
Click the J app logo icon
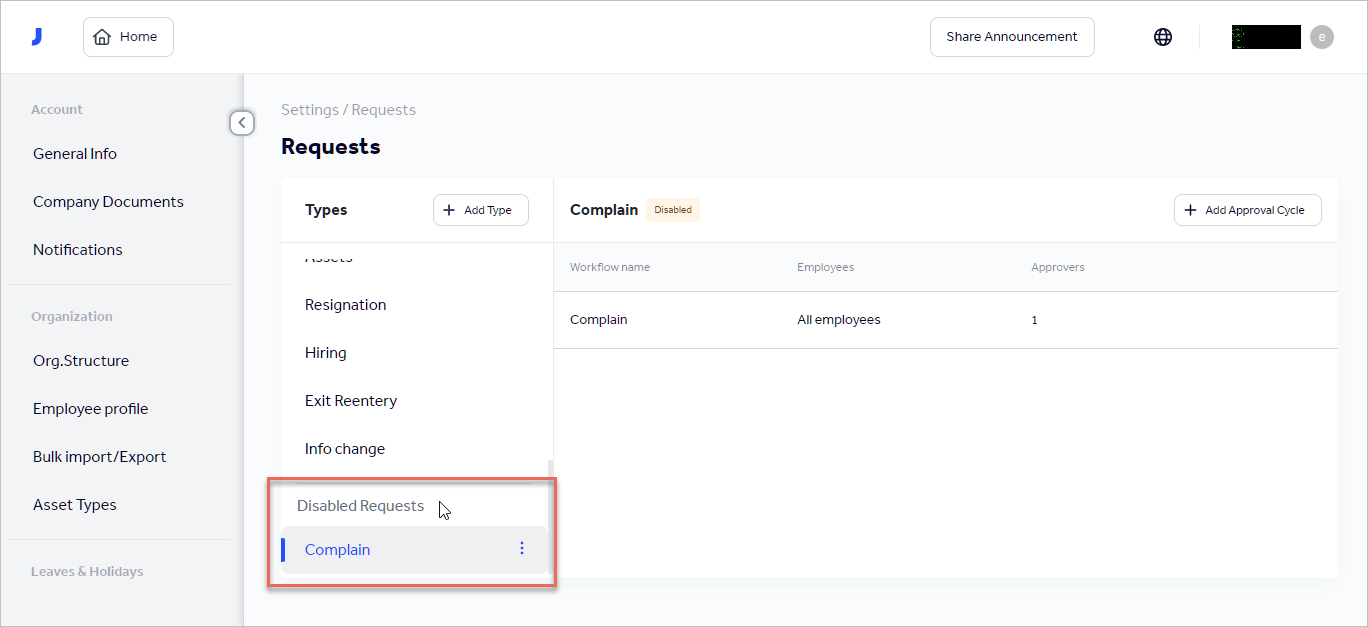click(37, 35)
